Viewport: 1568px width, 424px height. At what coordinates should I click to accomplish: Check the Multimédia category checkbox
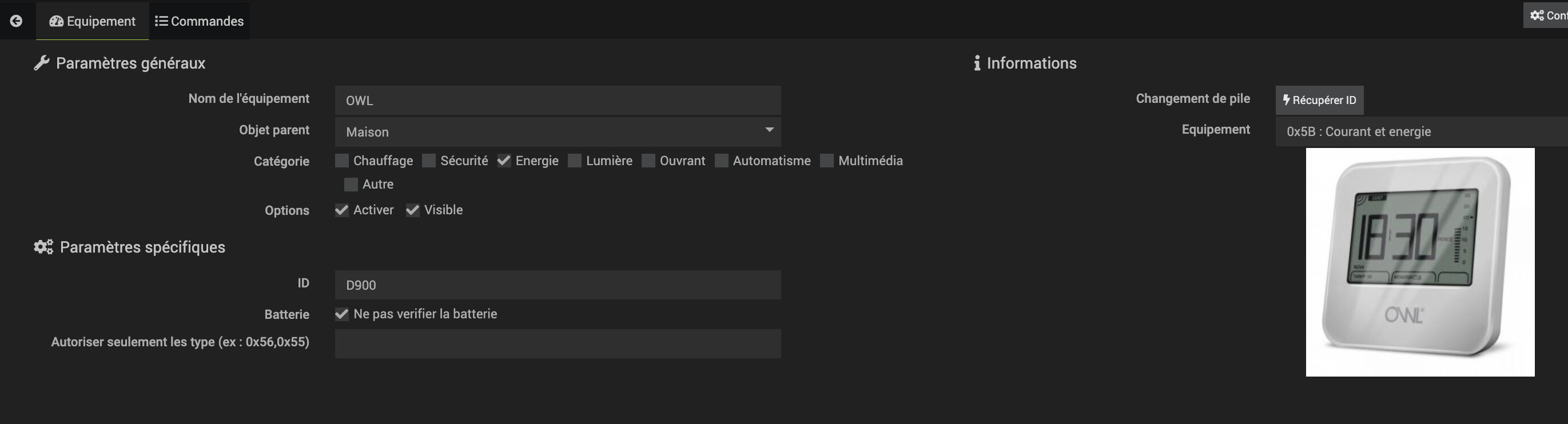click(827, 161)
